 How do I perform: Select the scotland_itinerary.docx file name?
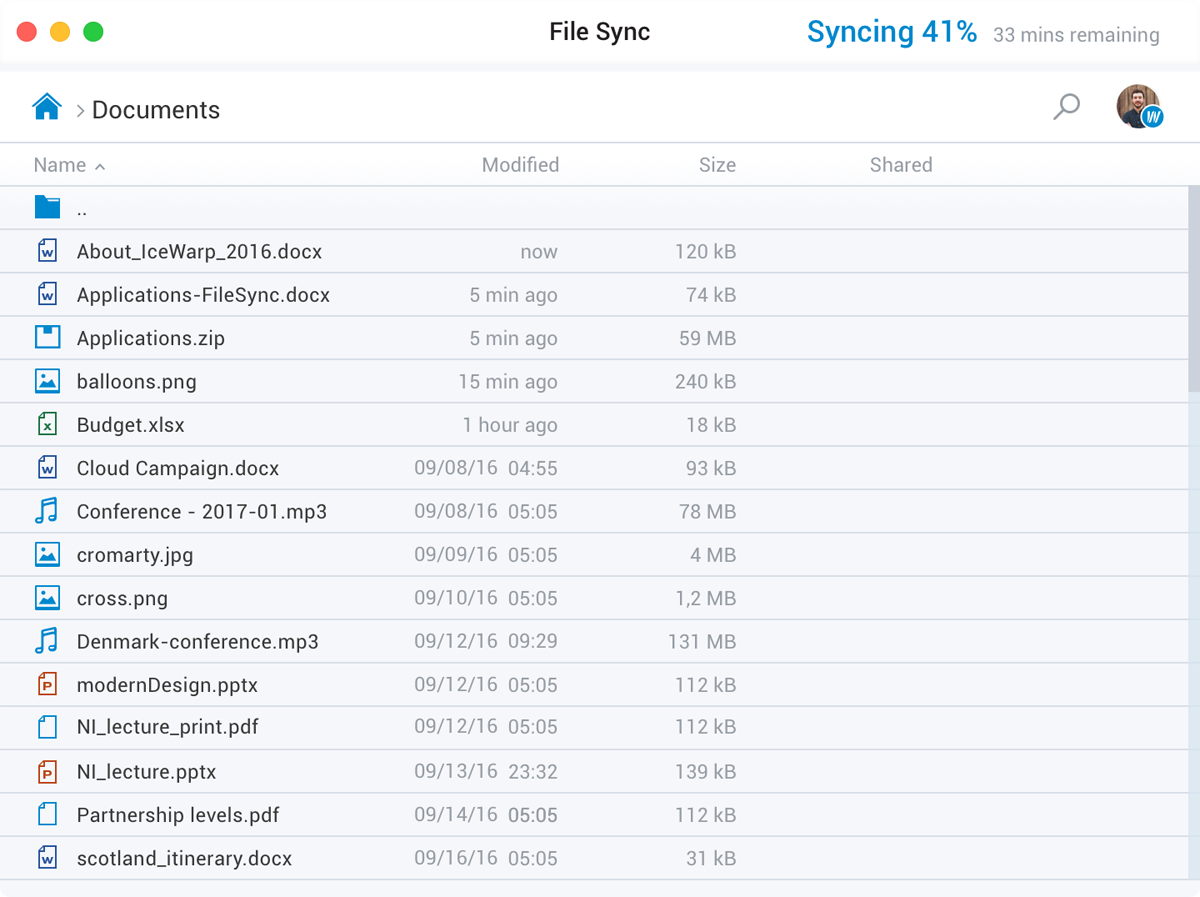tap(184, 858)
